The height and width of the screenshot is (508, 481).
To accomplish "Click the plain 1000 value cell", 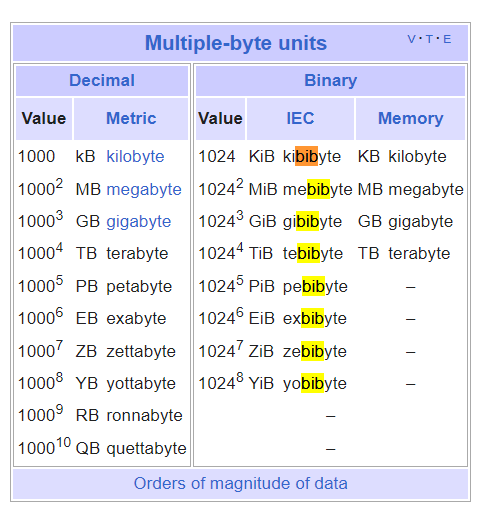I will point(36,156).
